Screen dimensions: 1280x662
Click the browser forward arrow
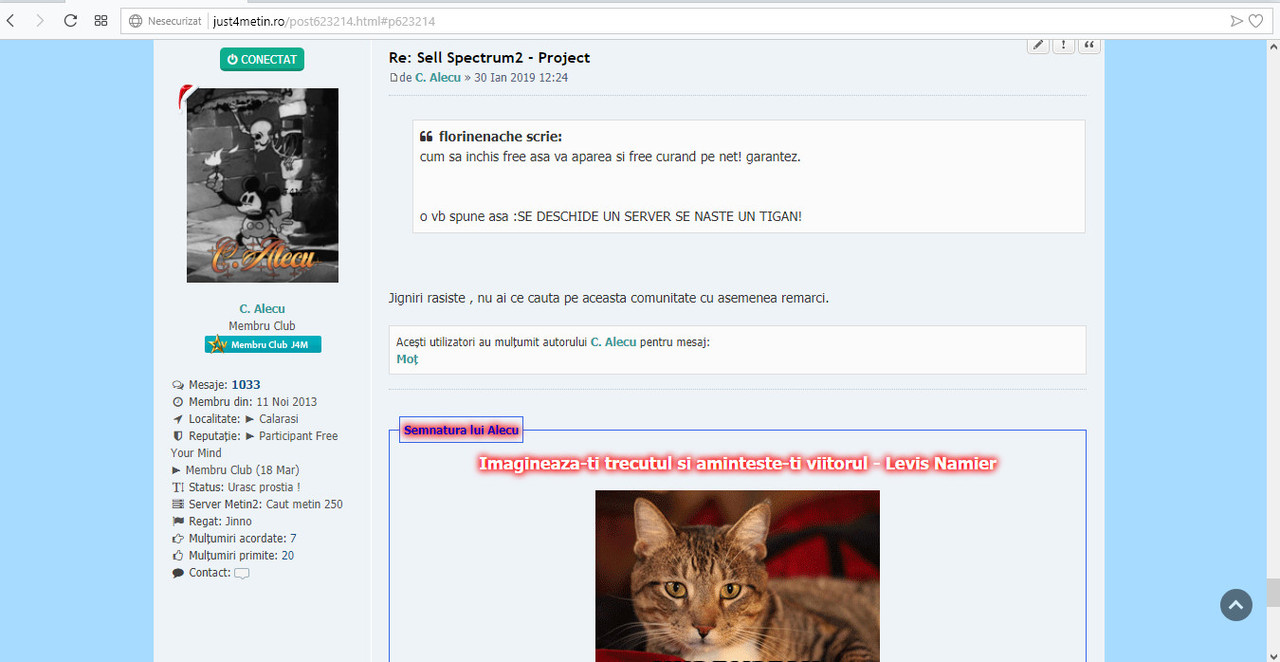pyautogui.click(x=40, y=20)
